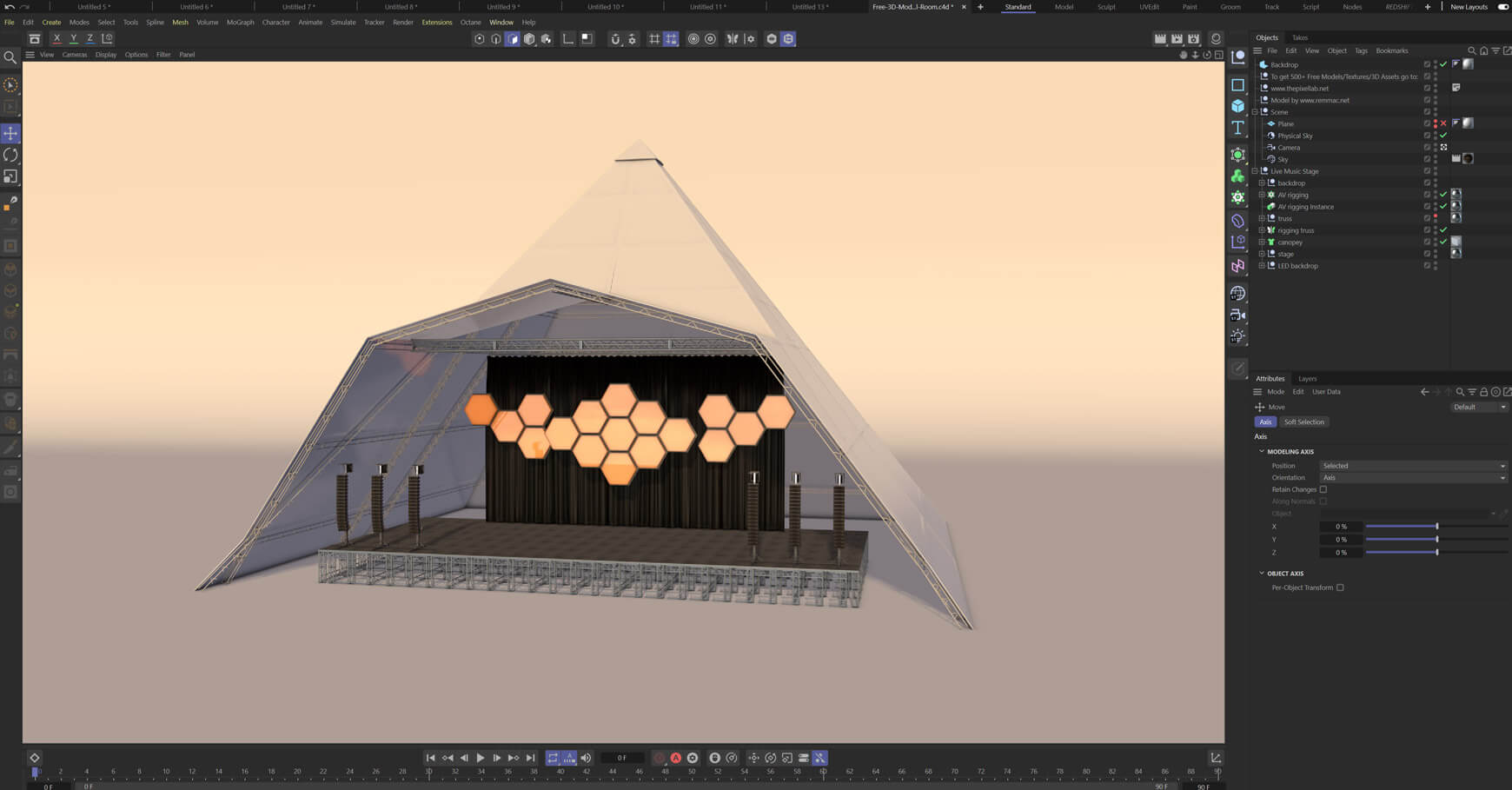Open the Orientation dropdown showing Axis
Screen dimensions: 1512x790
pos(1414,478)
